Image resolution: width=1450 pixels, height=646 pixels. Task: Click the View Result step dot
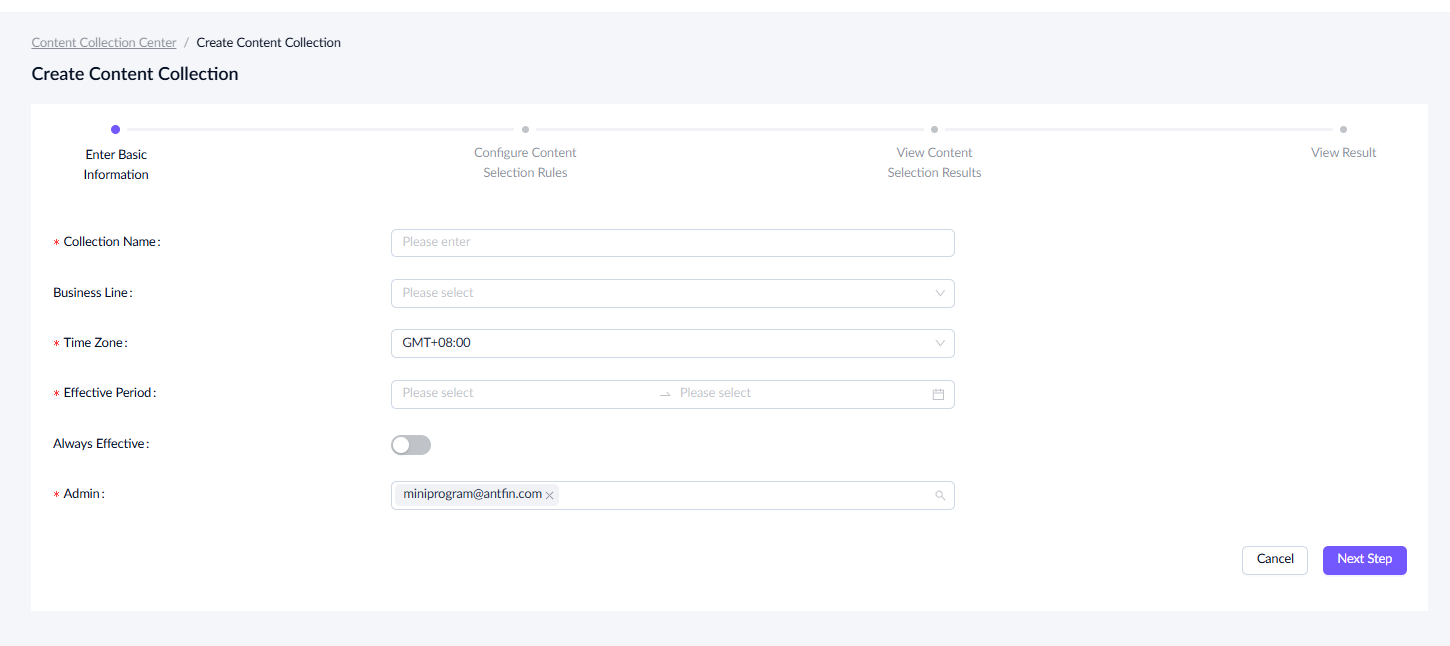1343,129
